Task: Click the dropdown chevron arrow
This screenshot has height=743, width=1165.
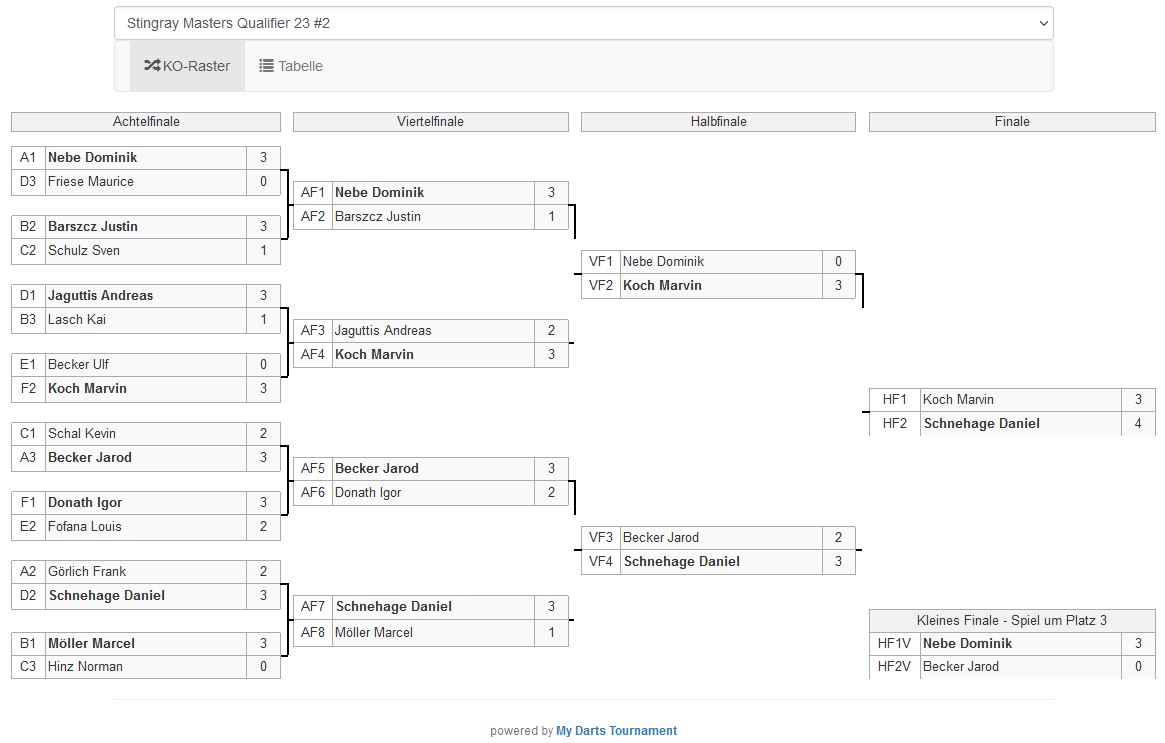Action: (x=1043, y=23)
